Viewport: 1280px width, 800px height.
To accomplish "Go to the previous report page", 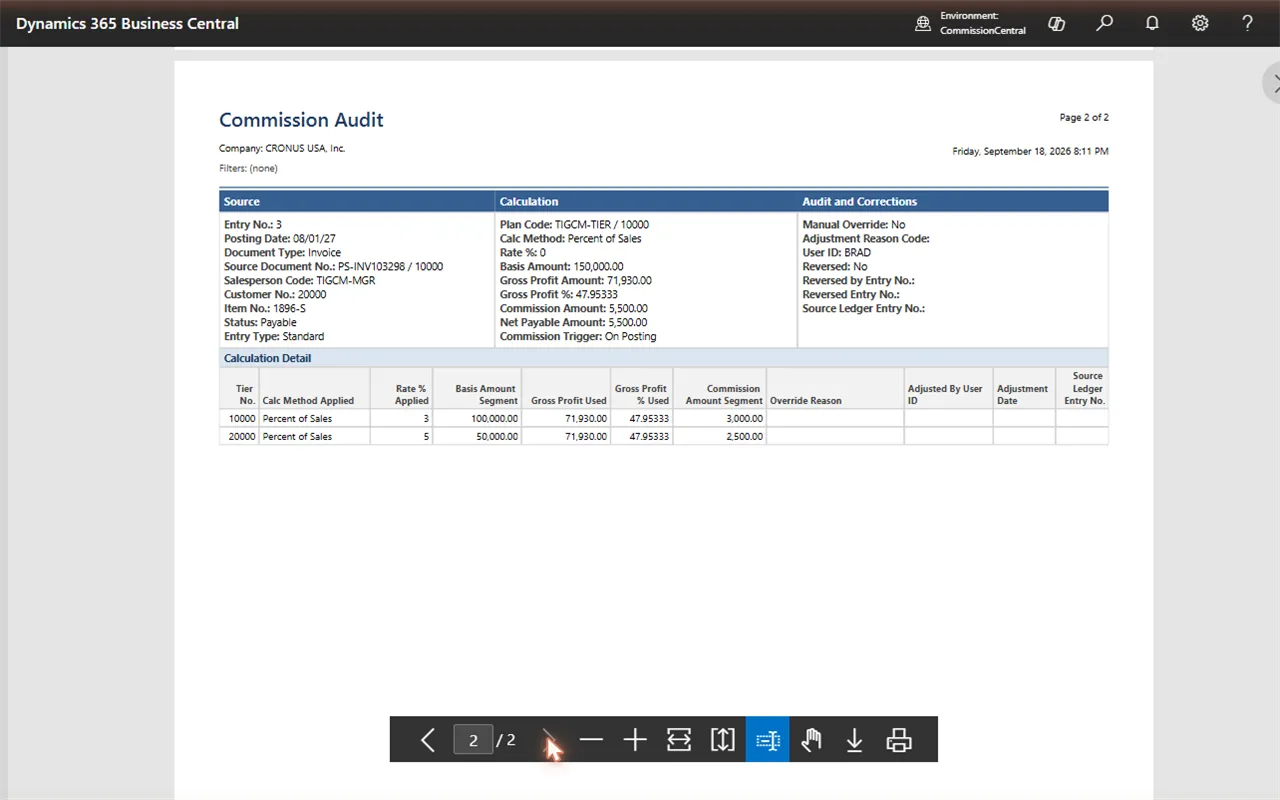I will [x=428, y=740].
